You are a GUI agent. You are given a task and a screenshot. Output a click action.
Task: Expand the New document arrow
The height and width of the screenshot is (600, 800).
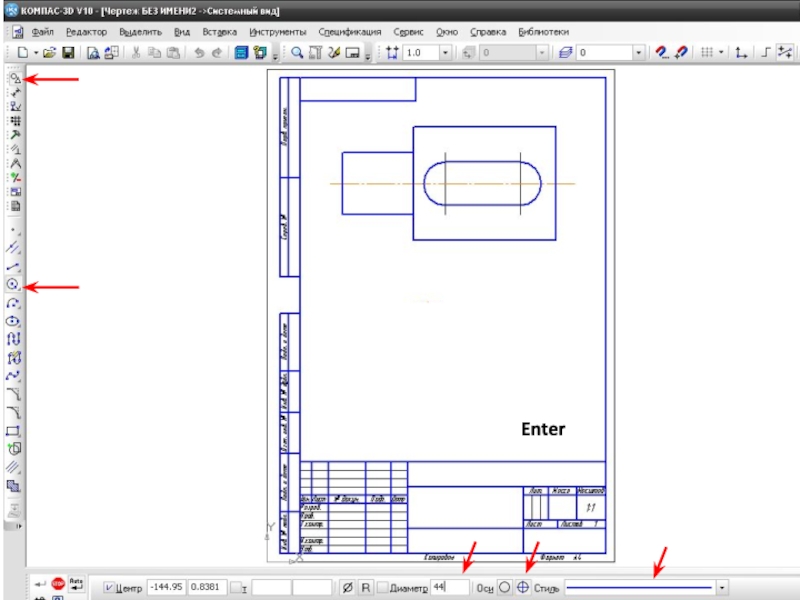point(36,53)
